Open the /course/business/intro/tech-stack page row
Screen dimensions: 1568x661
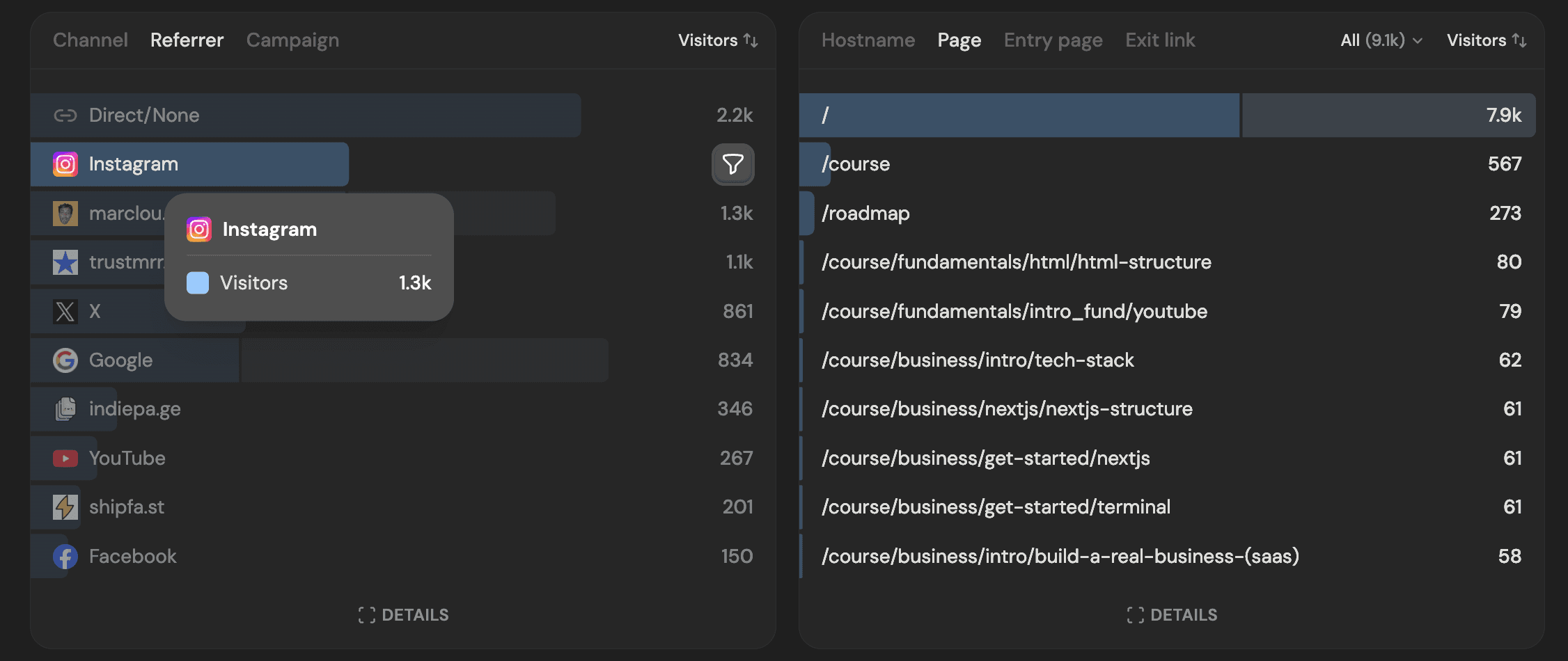pos(978,360)
